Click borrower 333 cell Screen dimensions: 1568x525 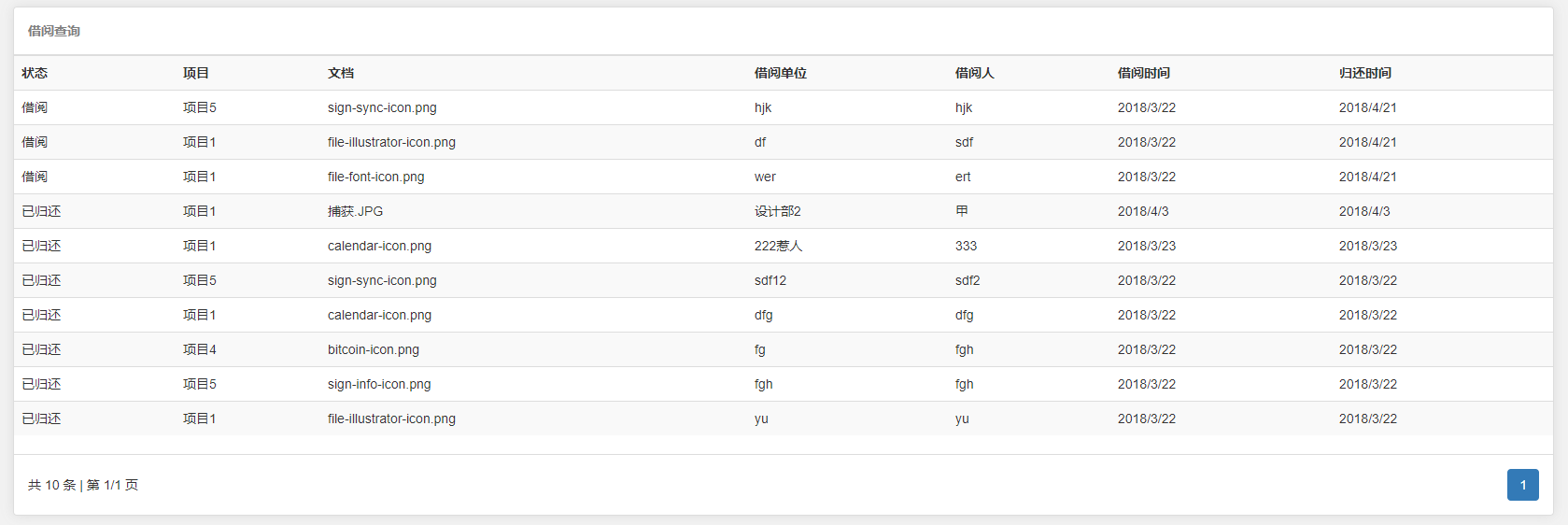pyautogui.click(x=966, y=246)
